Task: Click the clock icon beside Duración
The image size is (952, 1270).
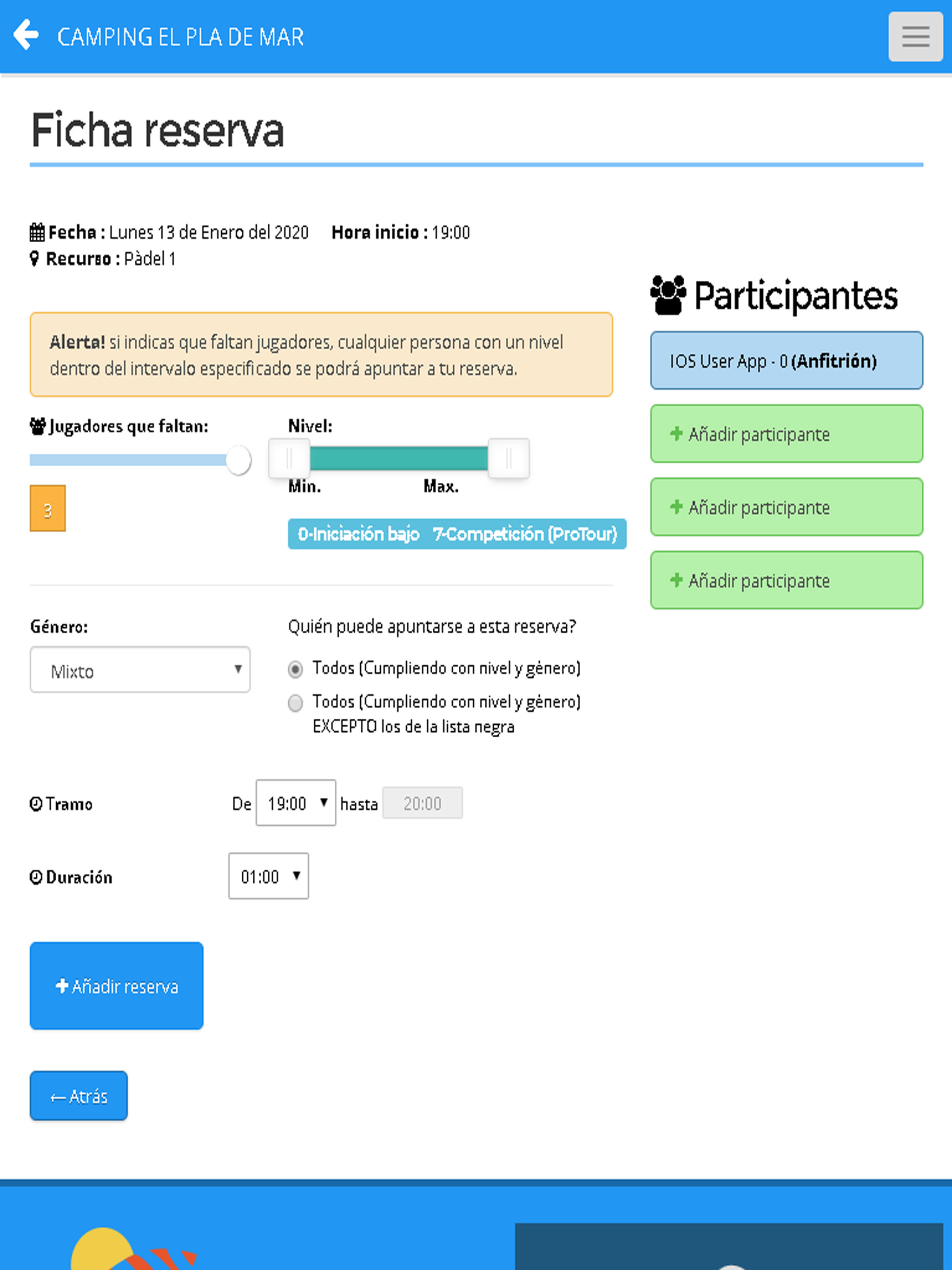Action: (x=36, y=877)
